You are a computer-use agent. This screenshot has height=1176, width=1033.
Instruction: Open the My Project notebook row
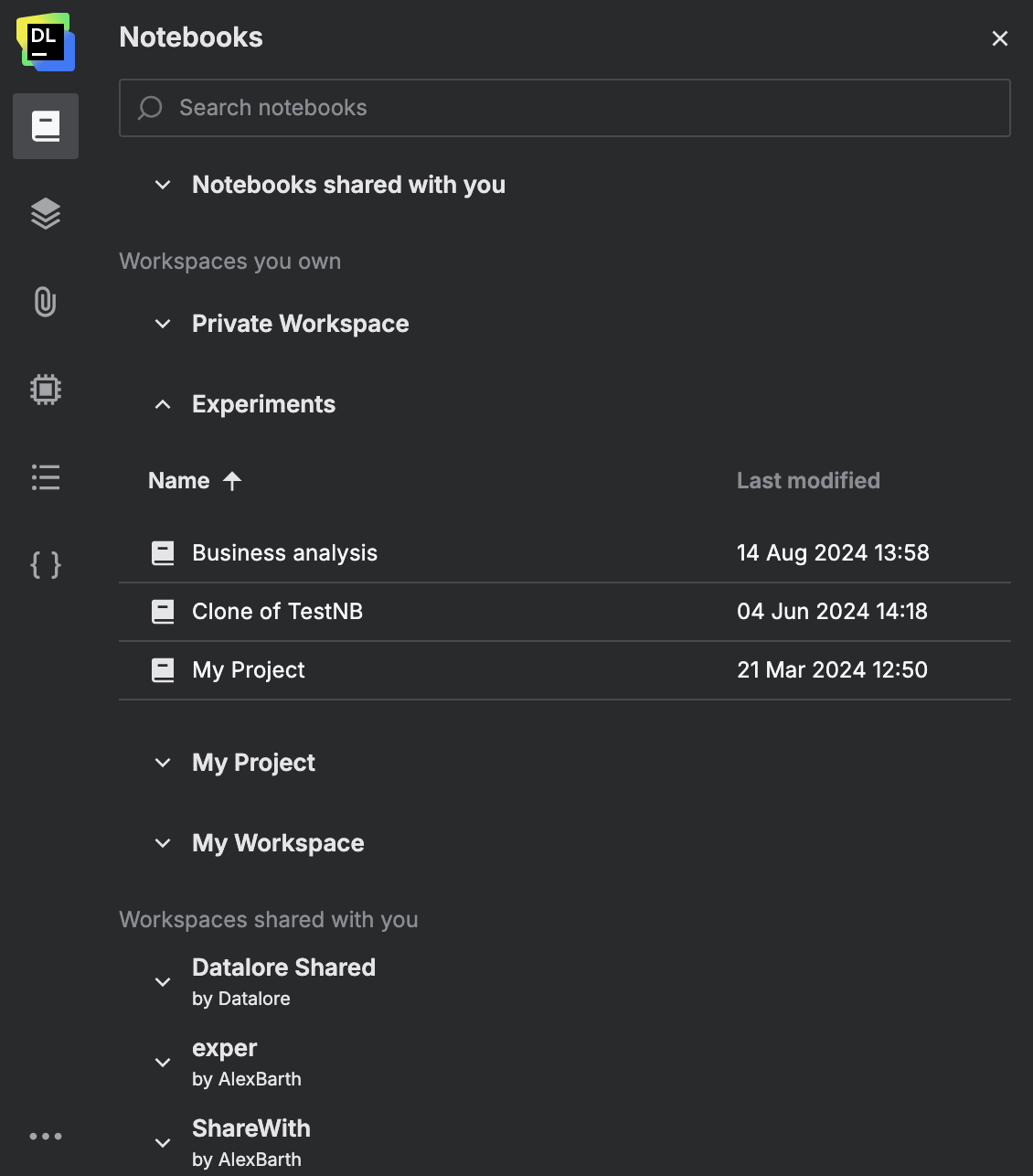[x=565, y=670]
